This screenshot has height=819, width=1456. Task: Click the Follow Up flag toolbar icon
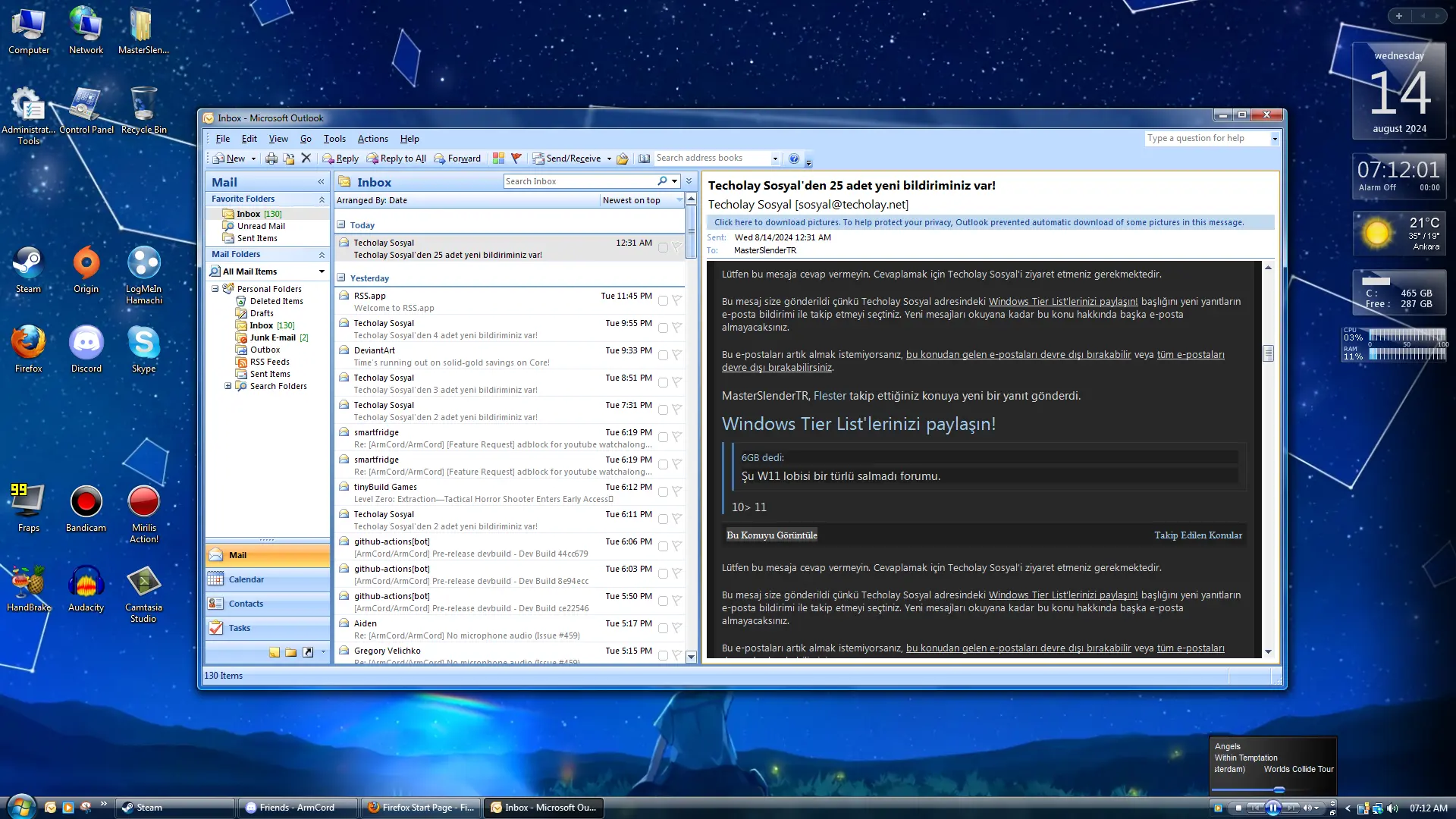click(516, 158)
